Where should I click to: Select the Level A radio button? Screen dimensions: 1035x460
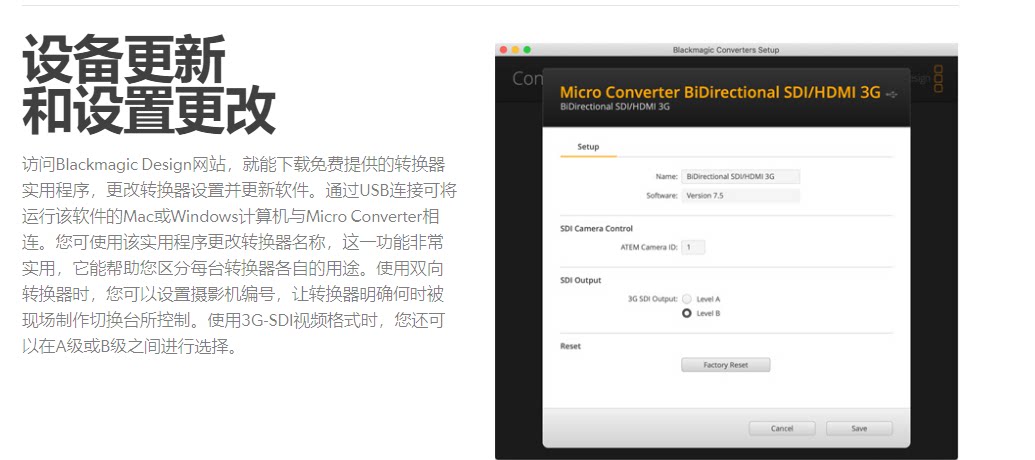[686, 299]
